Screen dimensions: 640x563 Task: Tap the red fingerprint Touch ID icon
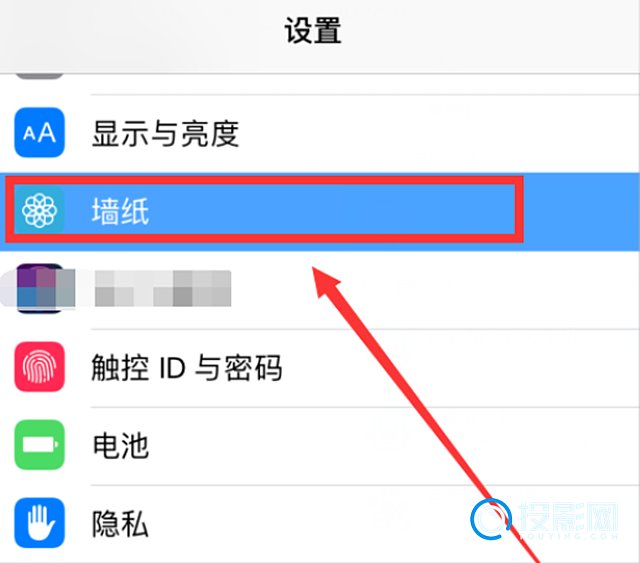(x=40, y=367)
